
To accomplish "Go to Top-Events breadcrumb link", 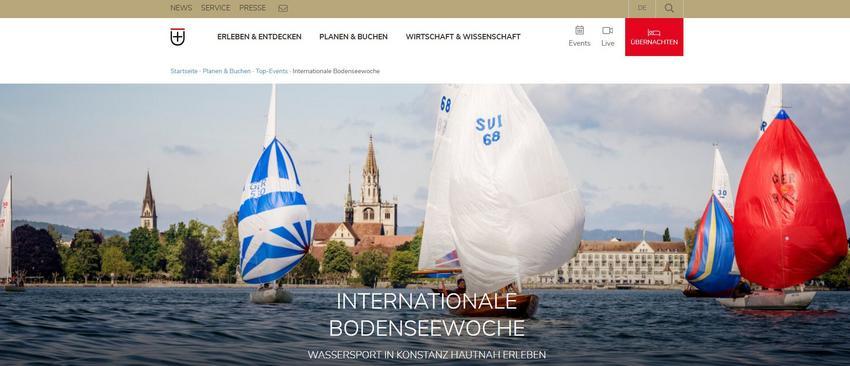I will (x=272, y=71).
